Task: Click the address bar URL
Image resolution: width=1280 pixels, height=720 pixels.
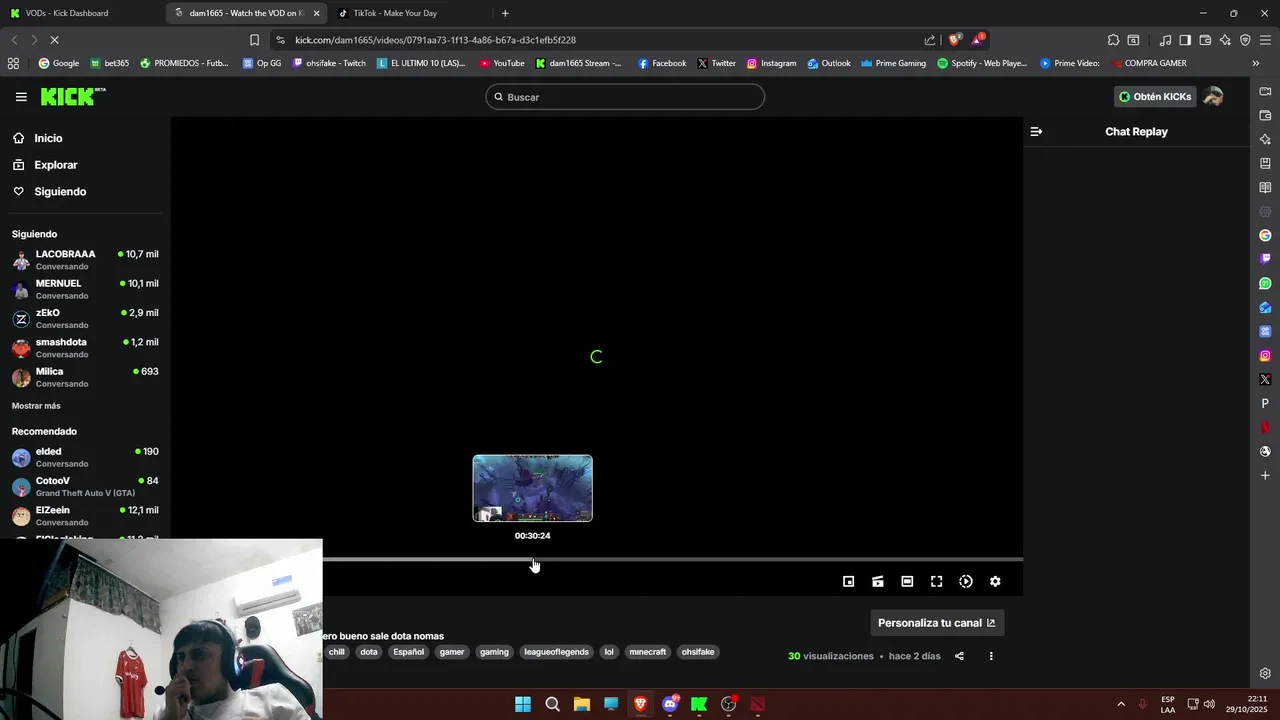Action: pos(435,40)
